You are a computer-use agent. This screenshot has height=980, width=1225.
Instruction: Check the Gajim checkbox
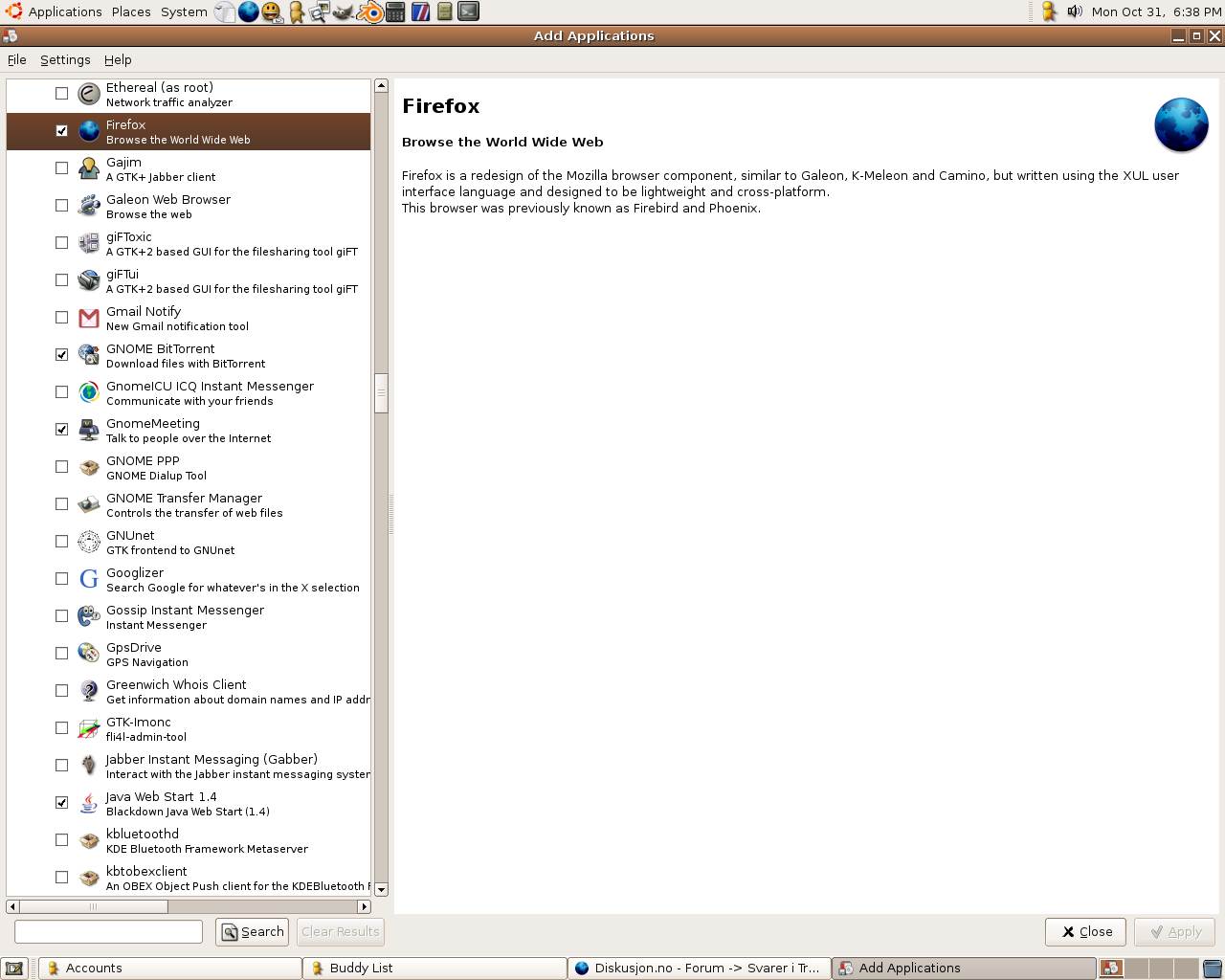(x=62, y=168)
